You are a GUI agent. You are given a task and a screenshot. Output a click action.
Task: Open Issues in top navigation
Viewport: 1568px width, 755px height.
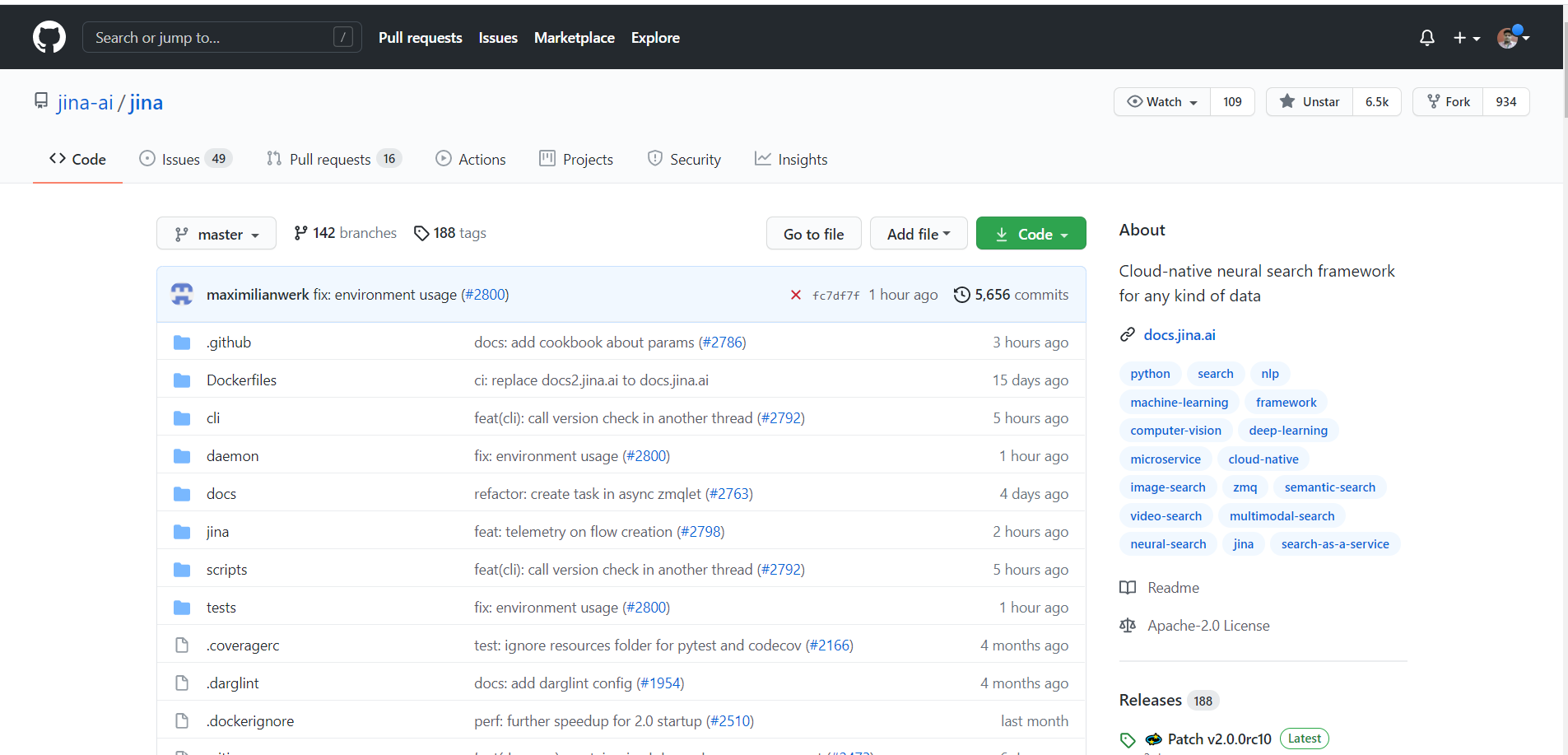(x=498, y=38)
